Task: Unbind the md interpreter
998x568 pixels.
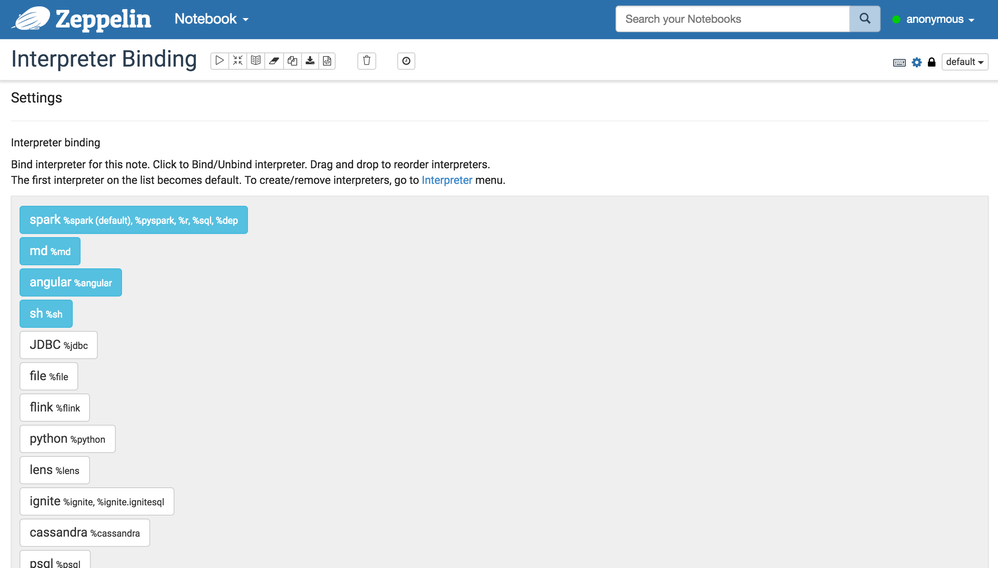Action: point(50,251)
